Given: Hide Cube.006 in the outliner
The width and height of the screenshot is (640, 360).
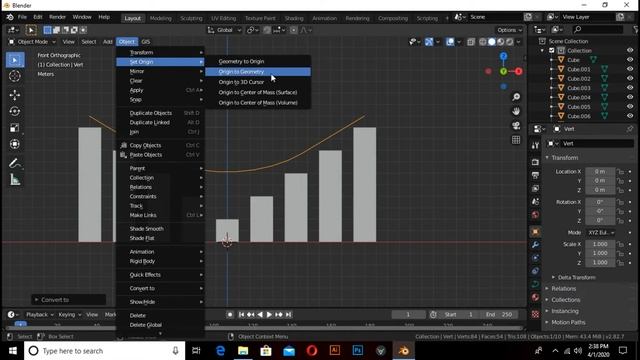Looking at the screenshot, I should (x=630, y=116).
